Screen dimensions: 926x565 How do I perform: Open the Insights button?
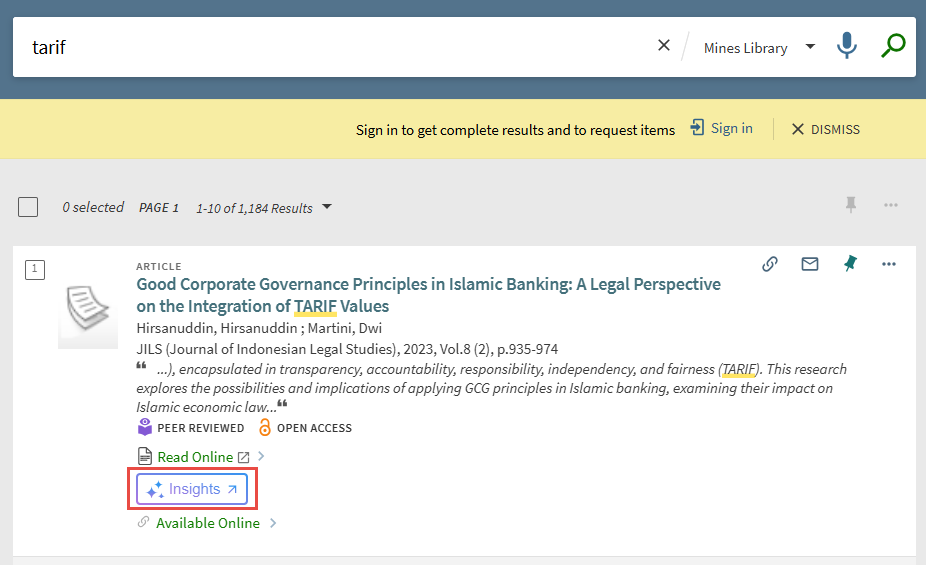192,489
